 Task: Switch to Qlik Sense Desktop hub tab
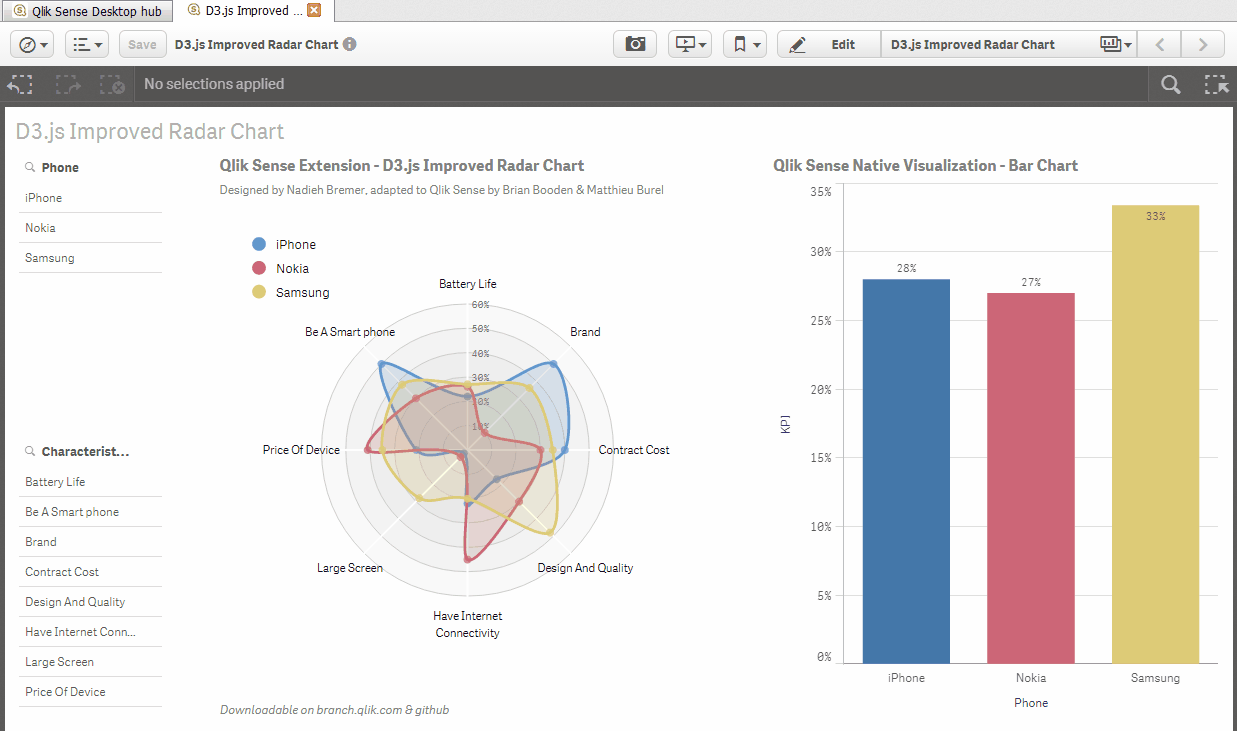(x=87, y=11)
